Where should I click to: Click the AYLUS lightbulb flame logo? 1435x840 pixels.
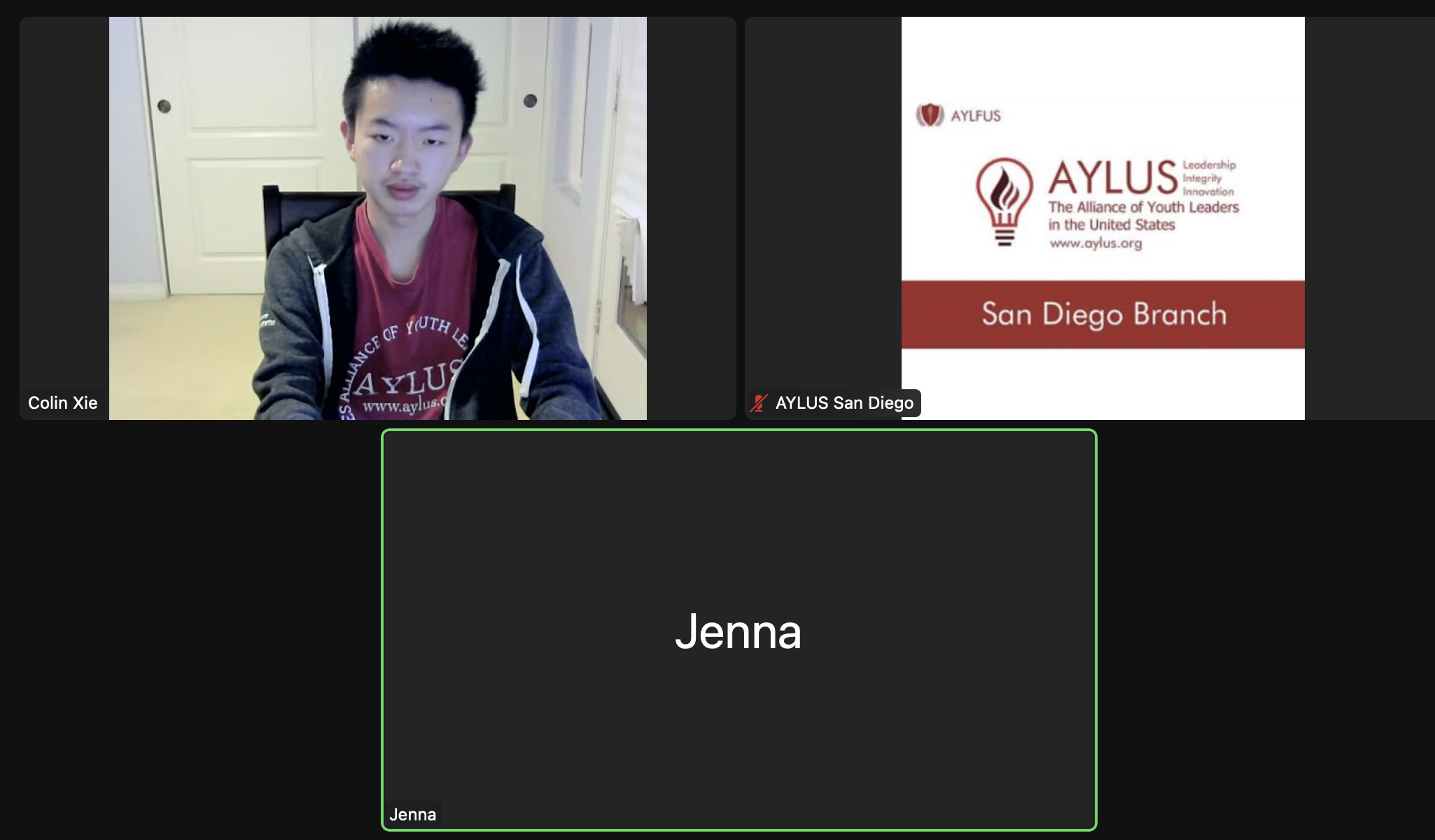coord(1004,202)
